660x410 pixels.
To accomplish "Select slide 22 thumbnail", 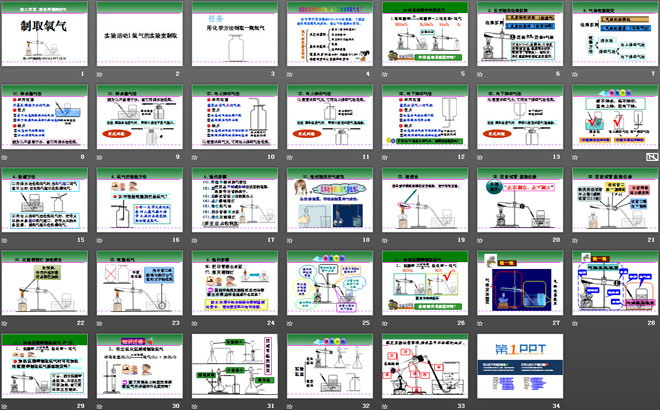I will click(45, 283).
